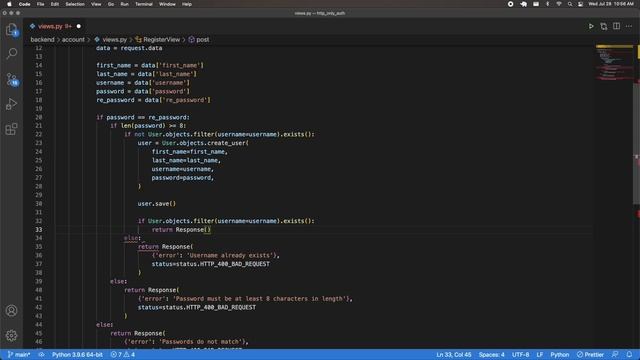Open the Wi-Fi menu bar icon
Image resolution: width=640 pixels, height=360 pixels.
tap(558, 4)
